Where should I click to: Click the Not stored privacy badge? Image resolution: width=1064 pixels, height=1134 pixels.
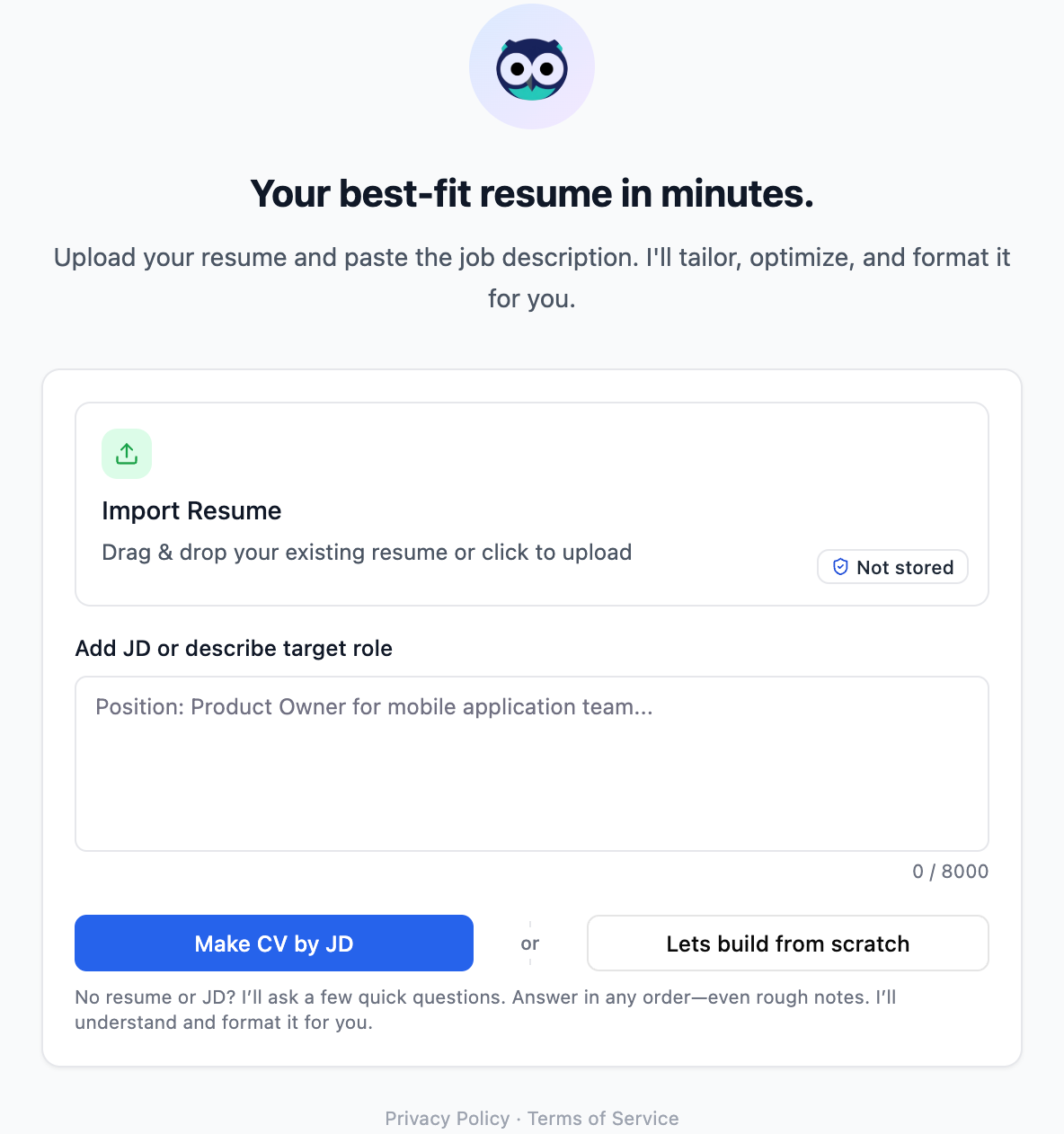tap(892, 567)
